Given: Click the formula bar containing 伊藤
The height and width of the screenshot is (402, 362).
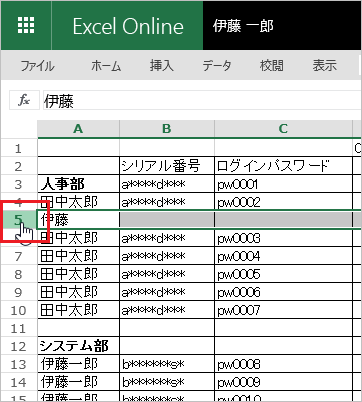Looking at the screenshot, I should coord(202,100).
